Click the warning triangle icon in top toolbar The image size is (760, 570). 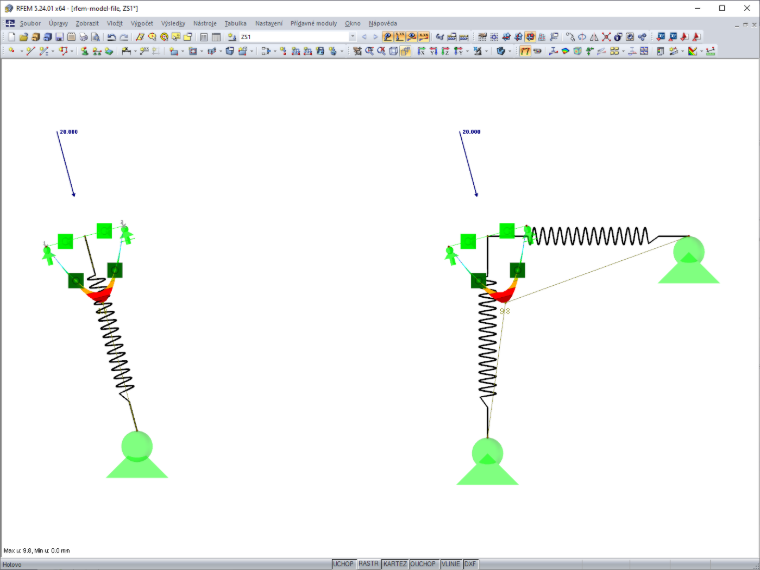pyautogui.click(x=594, y=37)
